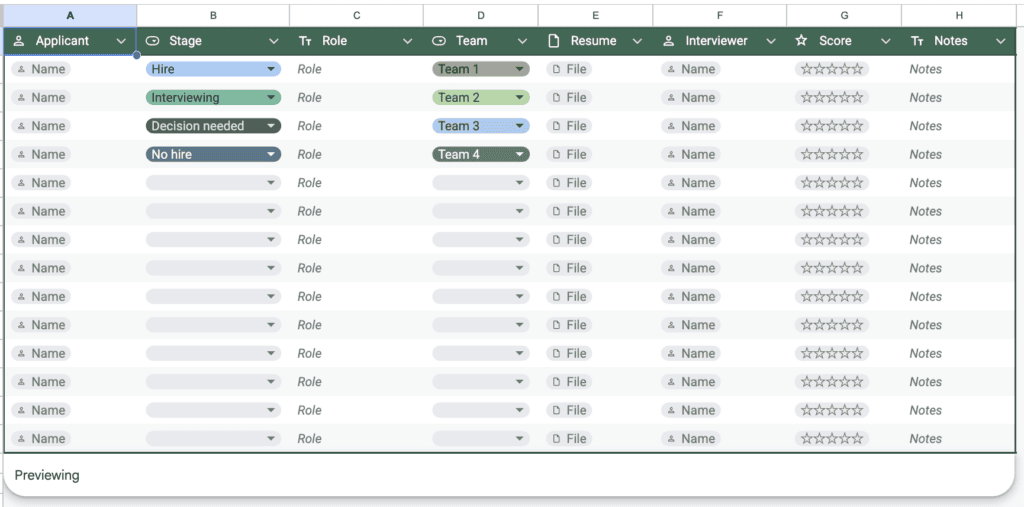Select column C header
The height and width of the screenshot is (507, 1024).
click(356, 15)
